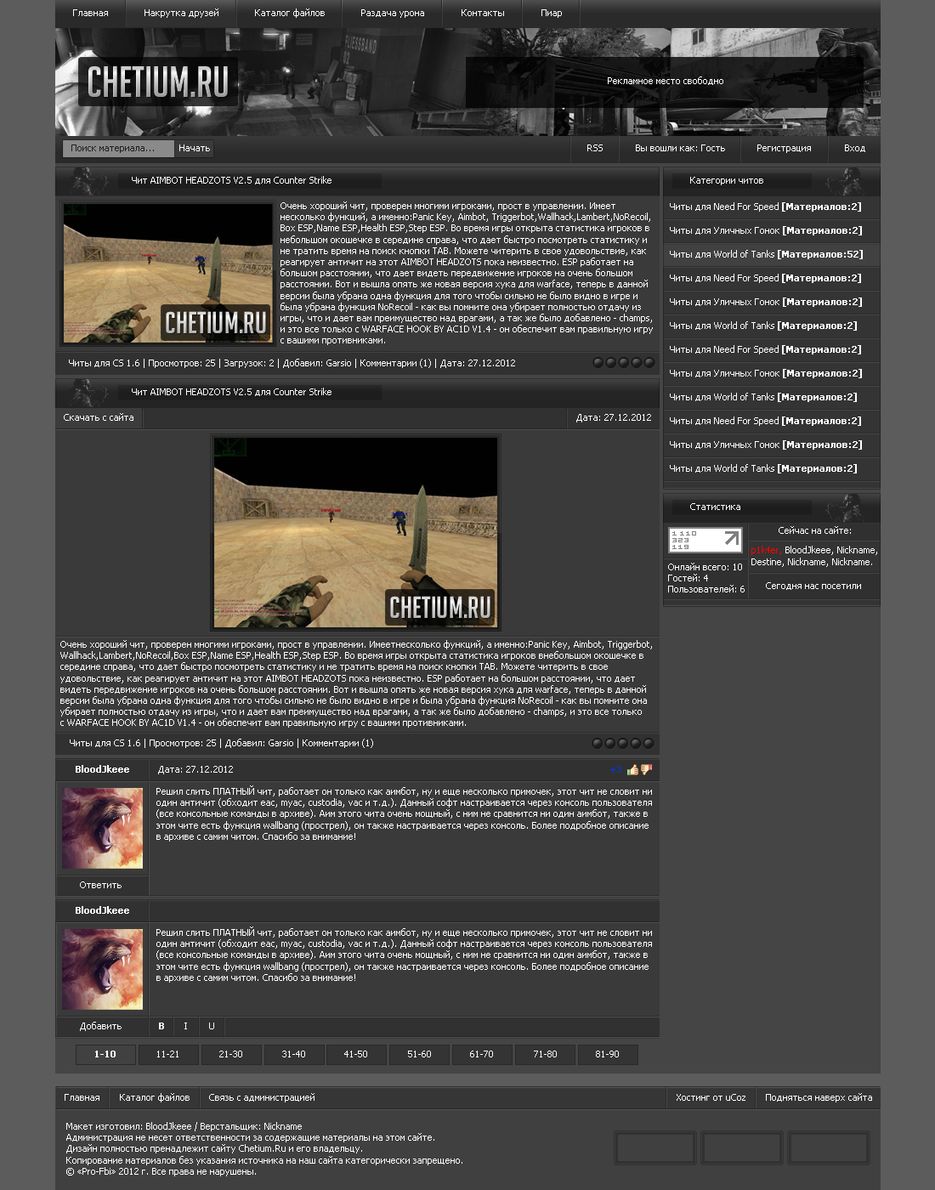Screen dimensions: 935x1190
Task: Click the Гостей: 4 statistic
Action: [x=688, y=578]
